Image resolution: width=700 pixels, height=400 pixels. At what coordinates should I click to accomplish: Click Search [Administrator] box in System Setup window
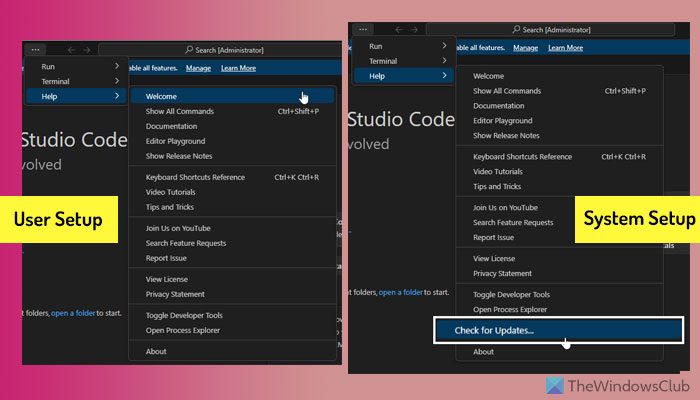550,29
